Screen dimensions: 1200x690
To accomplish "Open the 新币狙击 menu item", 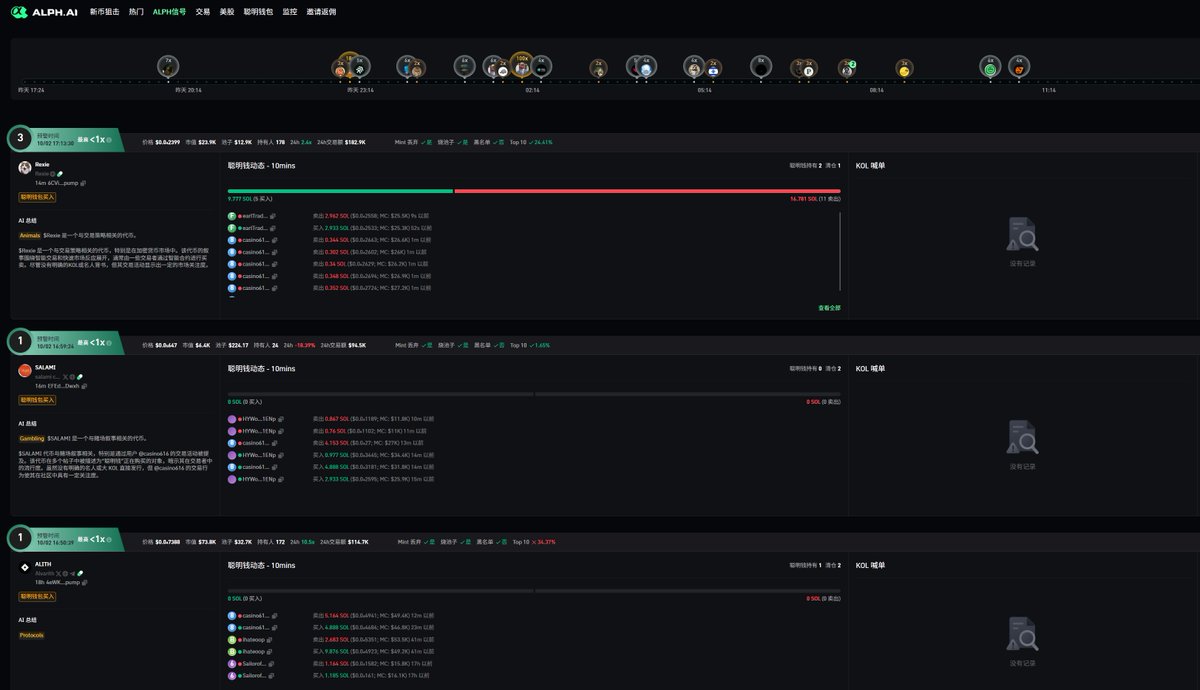I will click(104, 12).
